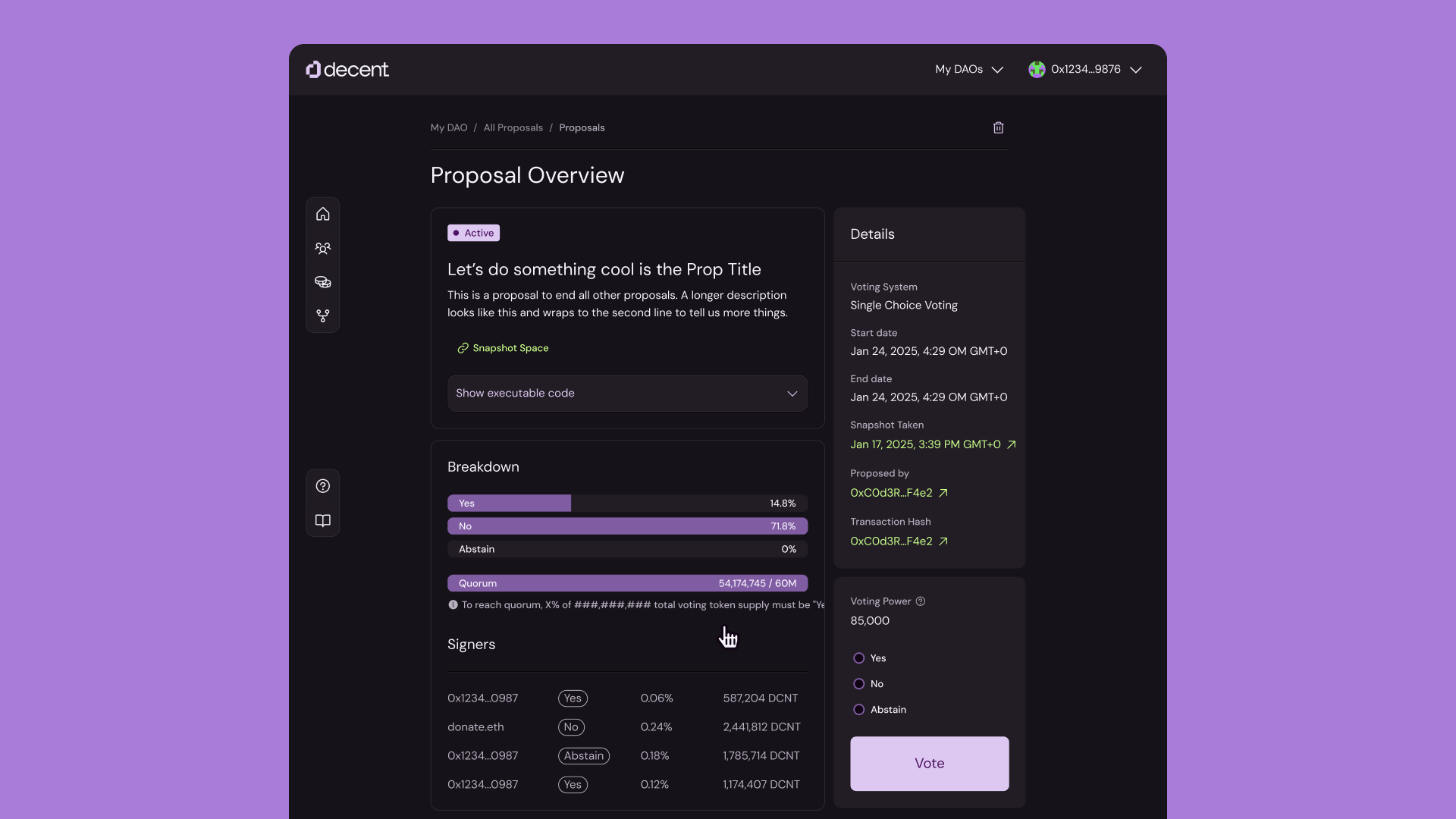Click the trash delete icon
The height and width of the screenshot is (819, 1456).
(x=998, y=127)
